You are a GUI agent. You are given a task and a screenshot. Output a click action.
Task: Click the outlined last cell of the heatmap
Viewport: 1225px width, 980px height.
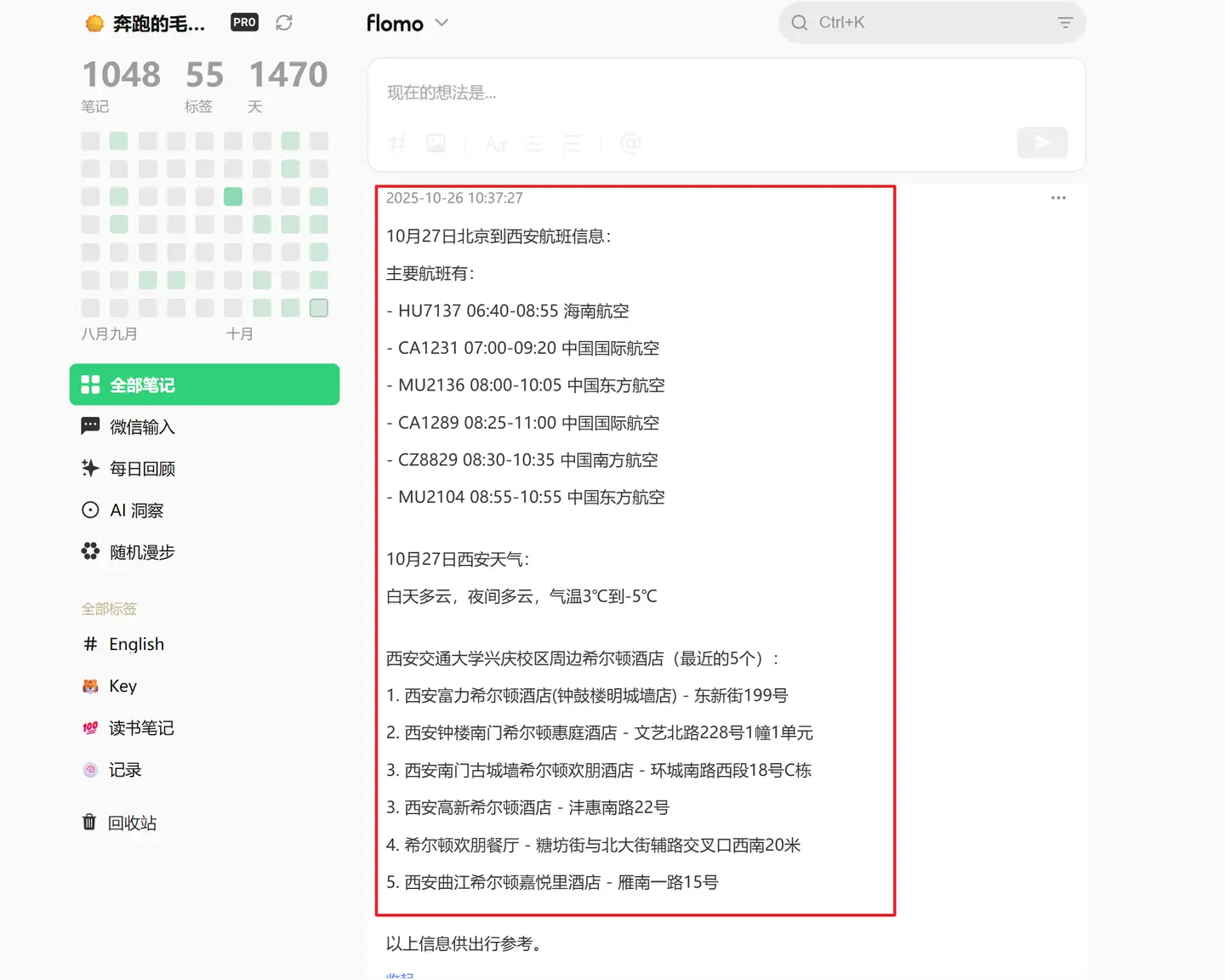tap(319, 308)
